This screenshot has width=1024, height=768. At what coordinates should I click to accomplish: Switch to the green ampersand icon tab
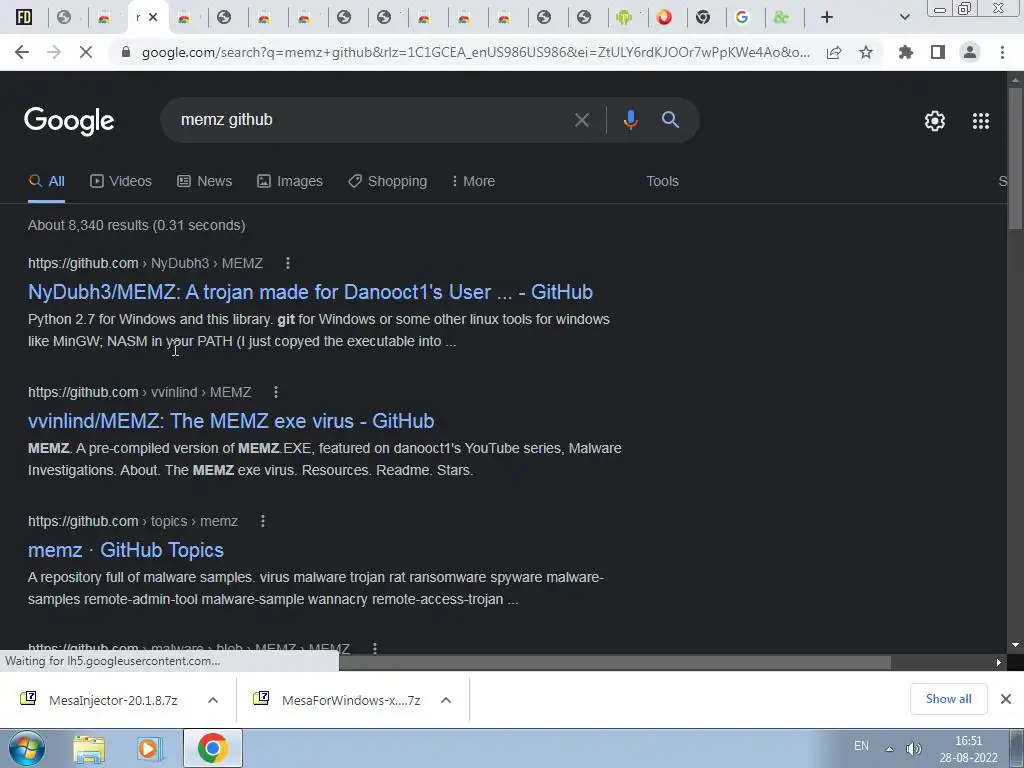click(781, 18)
